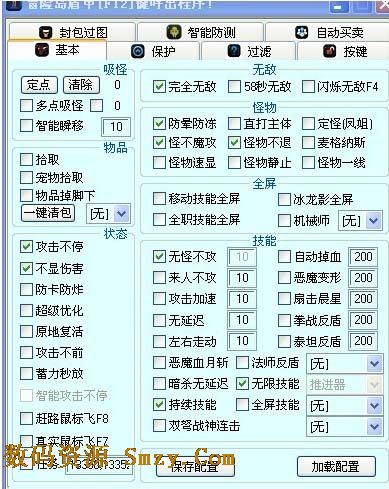Click the 定点 button
This screenshot has width=389, height=489.
pyautogui.click(x=39, y=85)
